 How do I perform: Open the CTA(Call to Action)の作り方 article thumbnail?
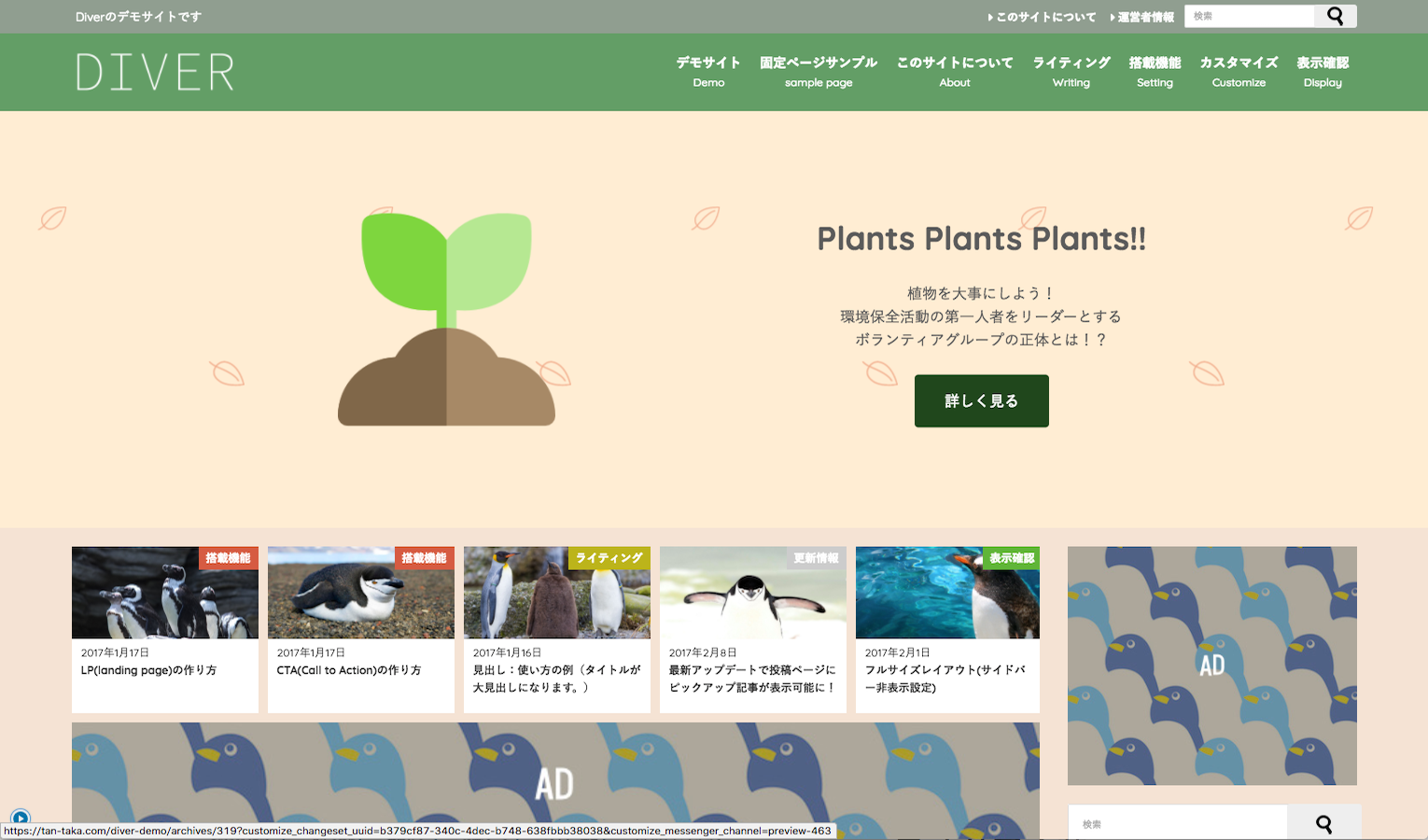click(361, 593)
